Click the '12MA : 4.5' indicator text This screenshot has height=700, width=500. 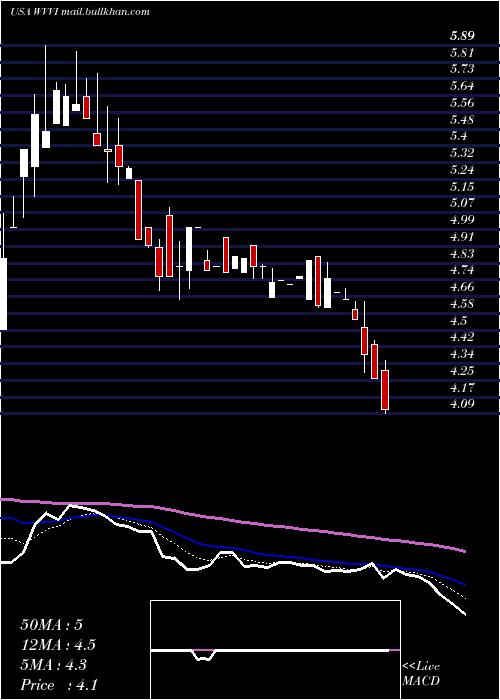coord(58,645)
